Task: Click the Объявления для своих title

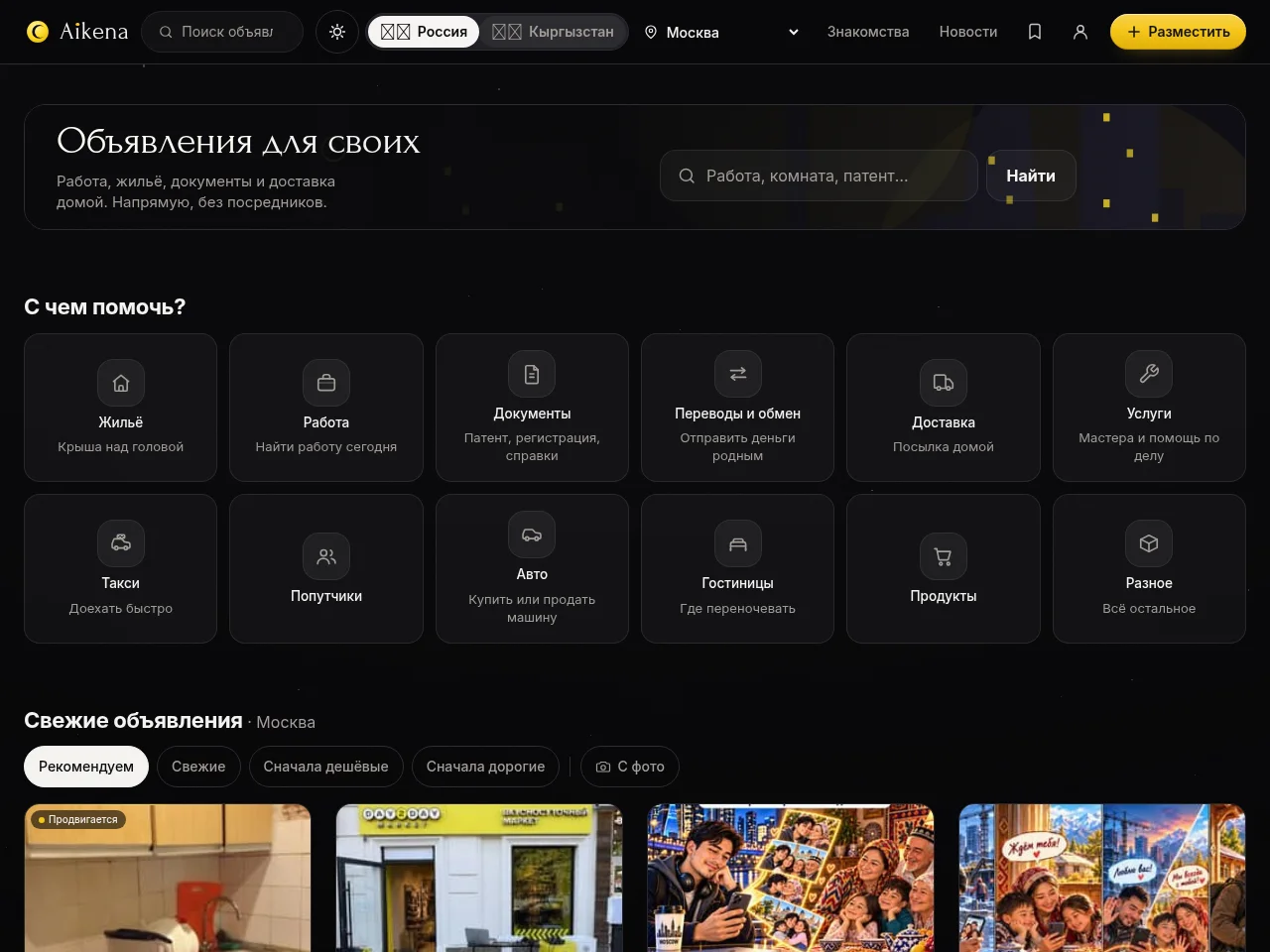Action: (x=238, y=142)
